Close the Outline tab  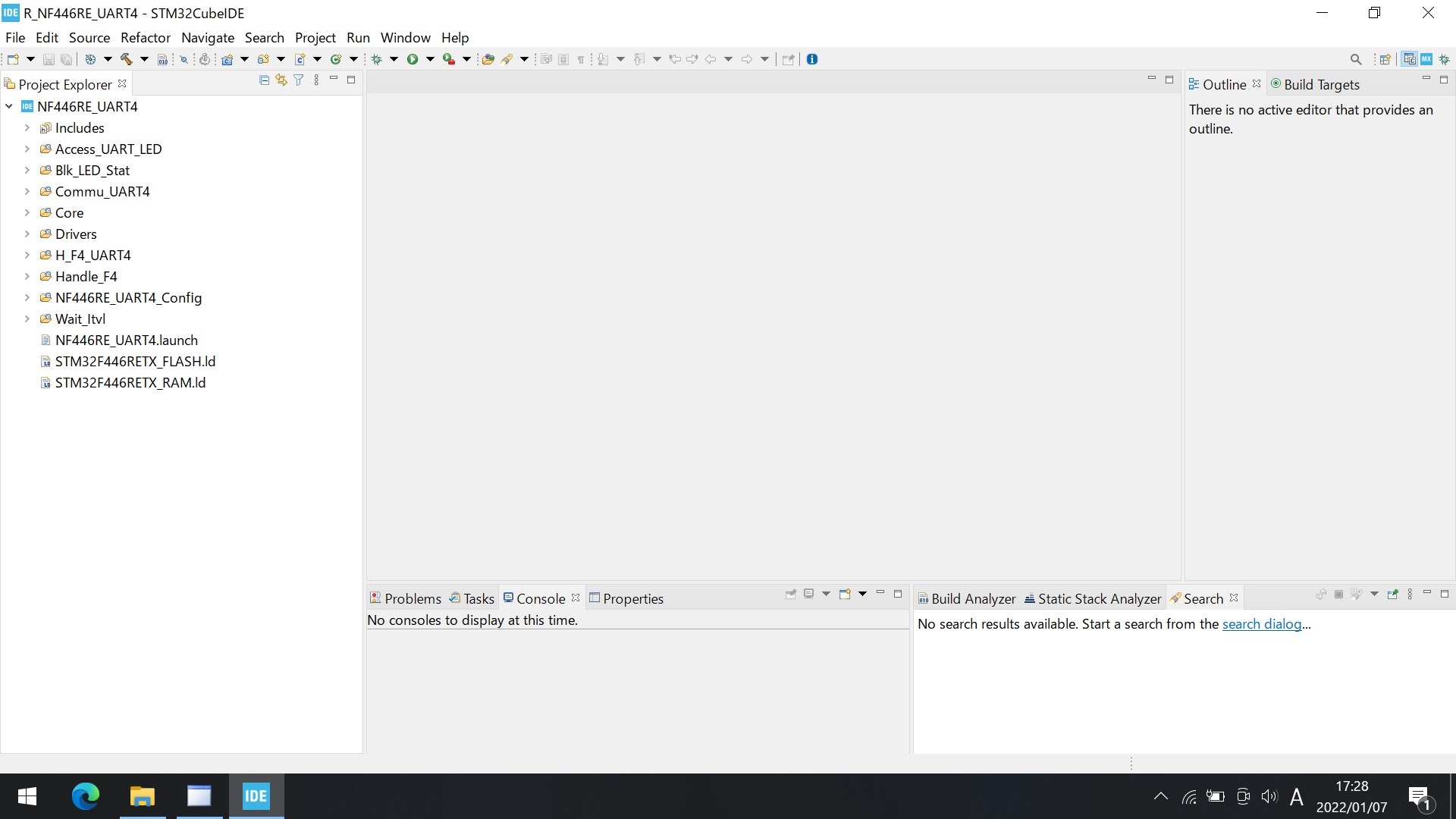click(1257, 83)
